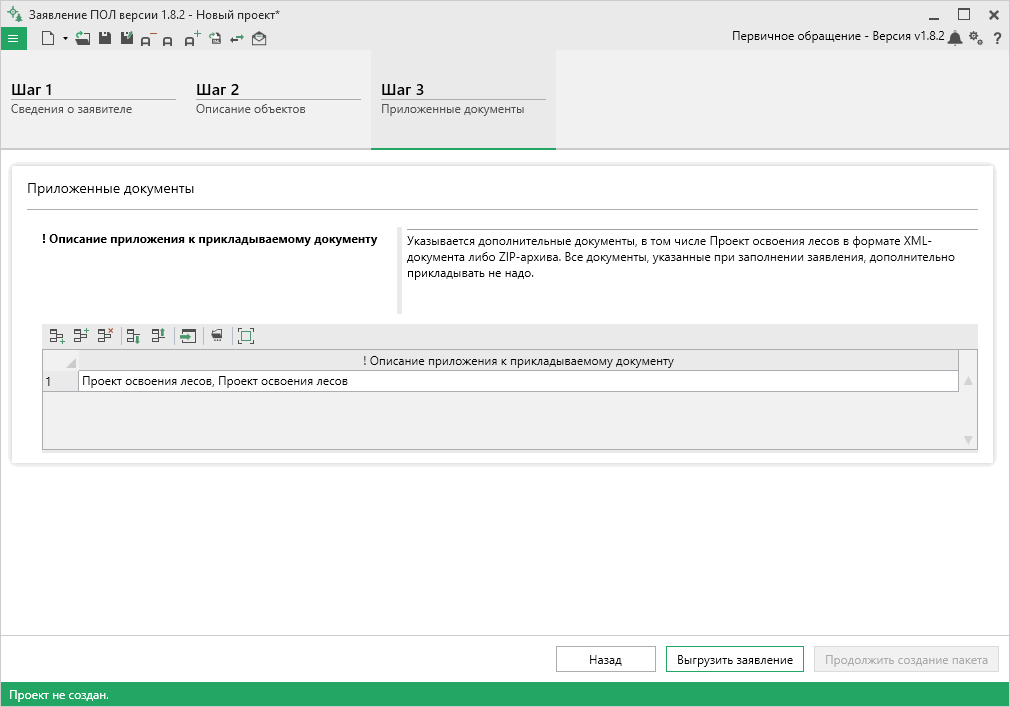Select Шаг 3 Приложенные документы tab
The height and width of the screenshot is (707, 1010).
coord(463,99)
